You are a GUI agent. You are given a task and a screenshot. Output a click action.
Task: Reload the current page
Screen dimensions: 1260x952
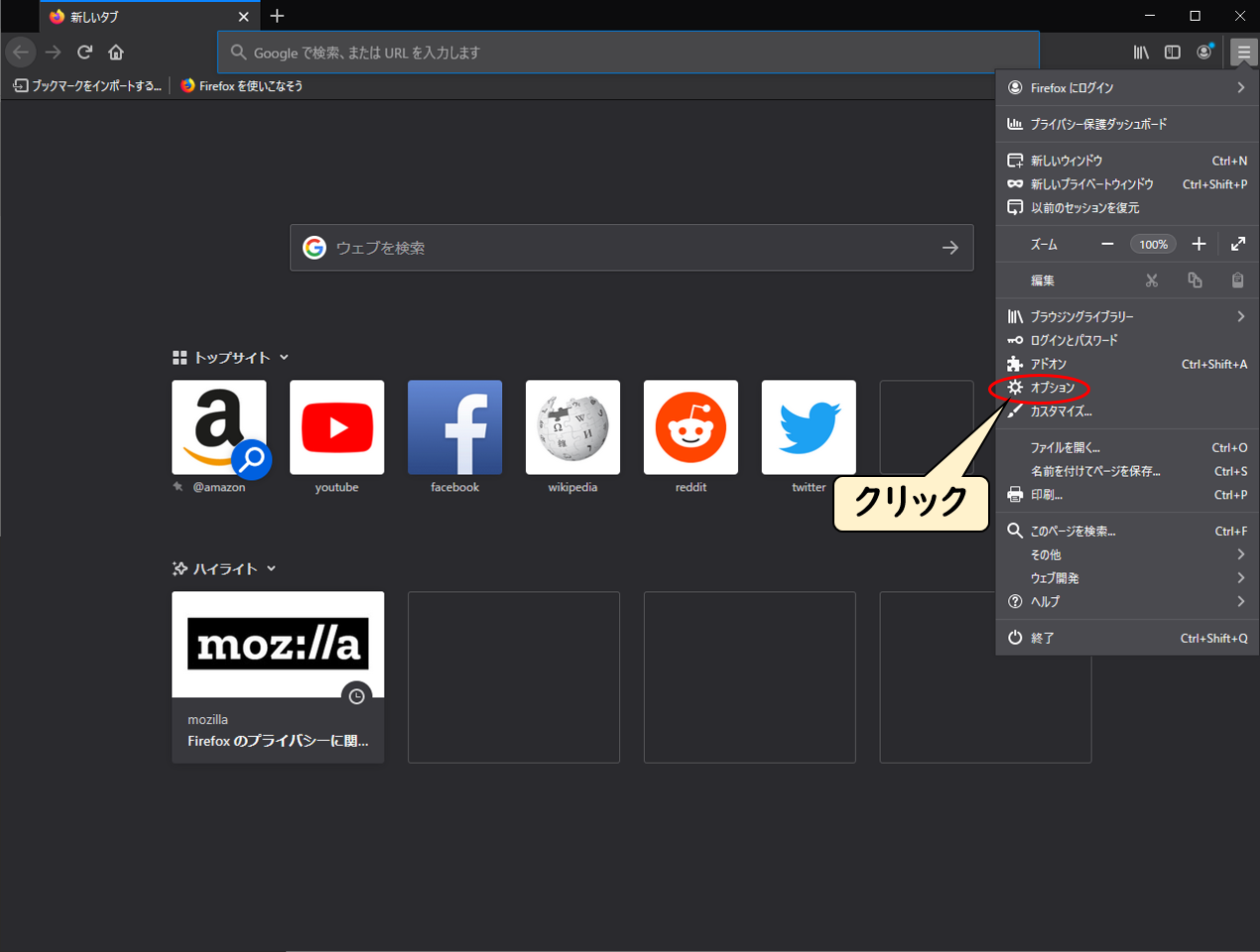[x=84, y=52]
